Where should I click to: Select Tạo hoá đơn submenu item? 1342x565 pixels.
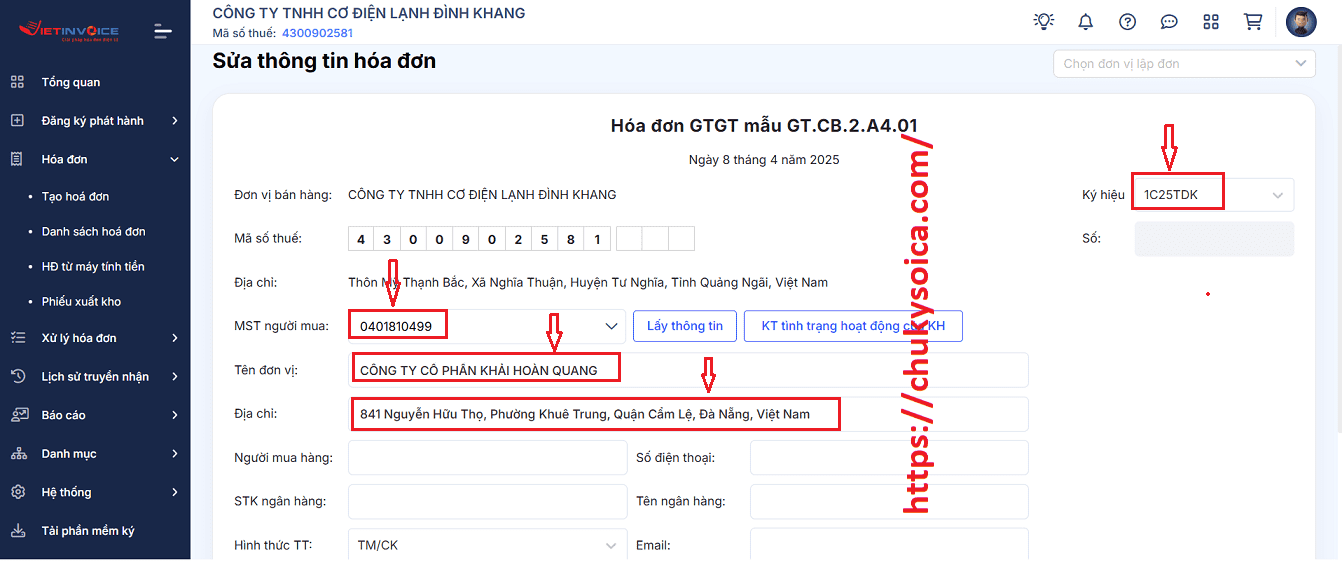pyautogui.click(x=75, y=197)
